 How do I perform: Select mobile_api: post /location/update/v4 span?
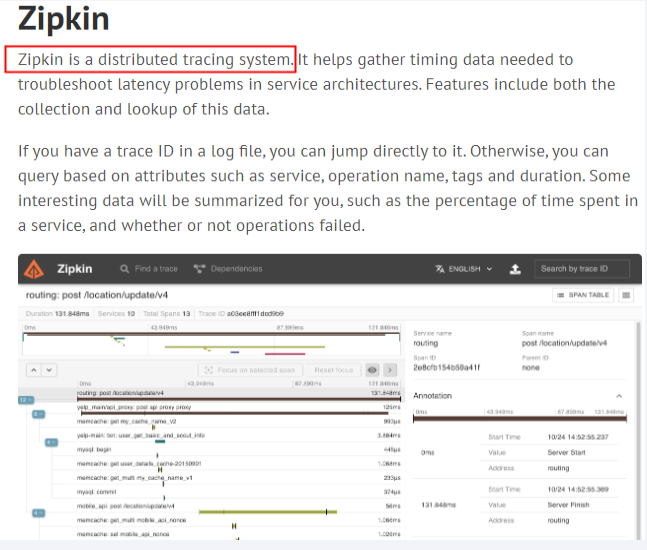238,508
